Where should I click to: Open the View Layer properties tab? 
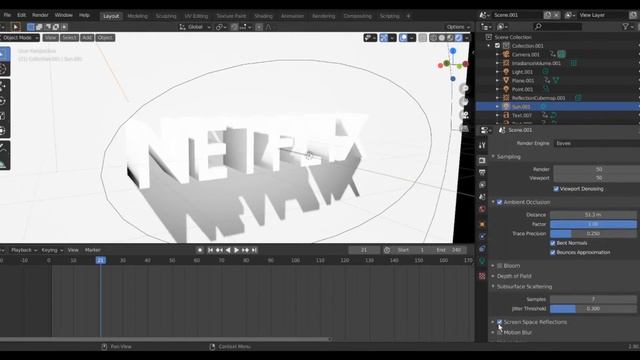482,185
